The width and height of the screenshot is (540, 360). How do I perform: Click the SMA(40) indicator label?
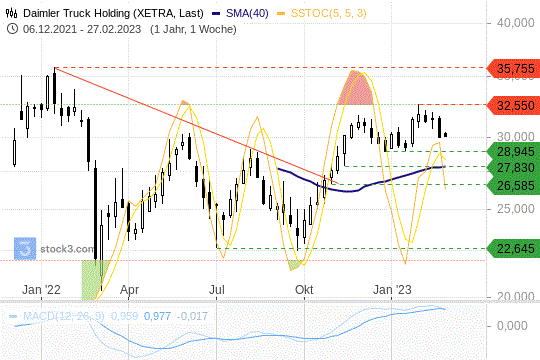pyautogui.click(x=247, y=13)
